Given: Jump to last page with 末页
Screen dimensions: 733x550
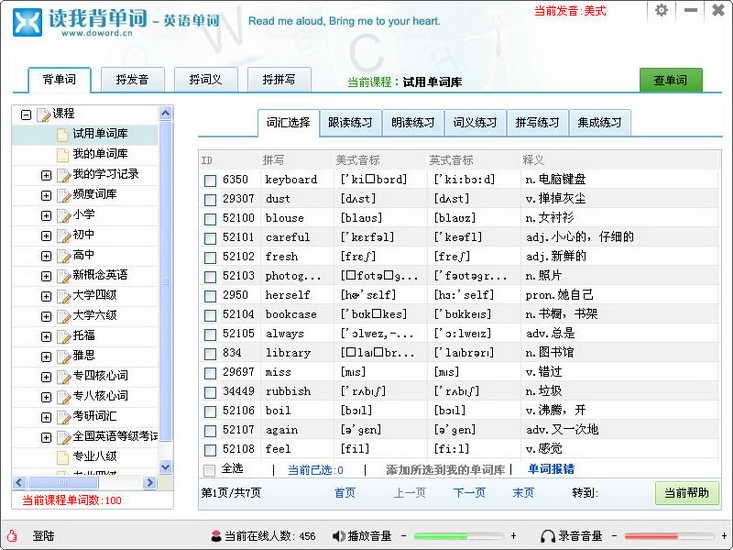Looking at the screenshot, I should [x=523, y=493].
